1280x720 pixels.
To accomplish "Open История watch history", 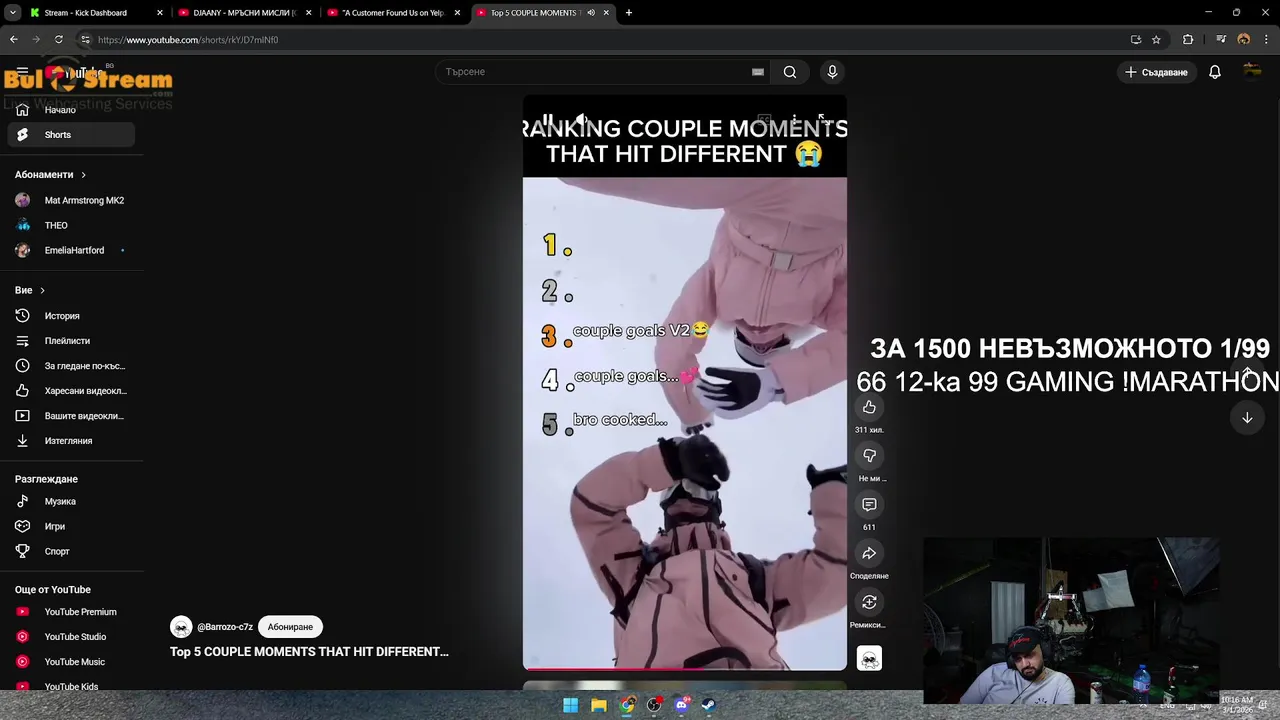I will point(71,316).
